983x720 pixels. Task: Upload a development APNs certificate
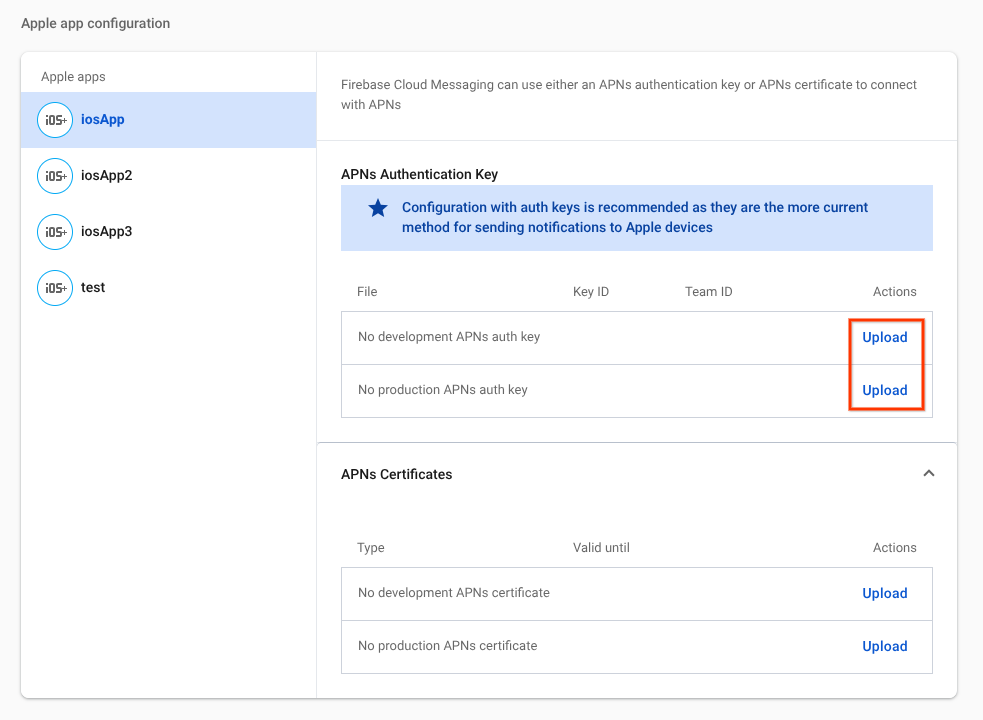[x=884, y=594]
